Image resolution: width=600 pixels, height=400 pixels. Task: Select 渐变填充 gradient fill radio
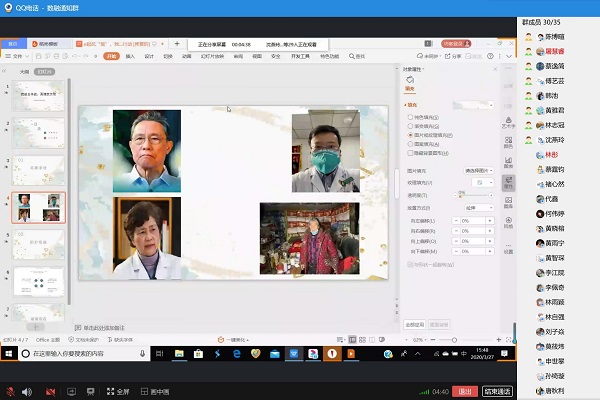click(410, 126)
